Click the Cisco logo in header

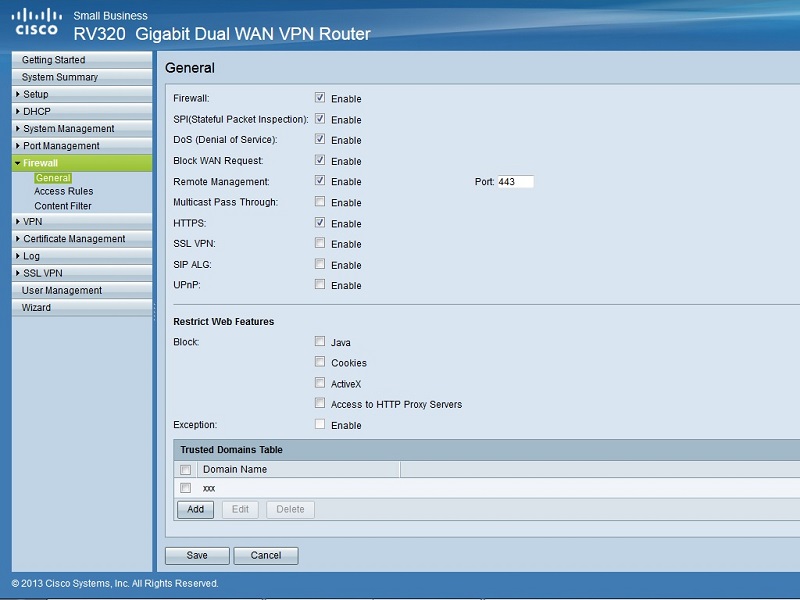(x=36, y=22)
